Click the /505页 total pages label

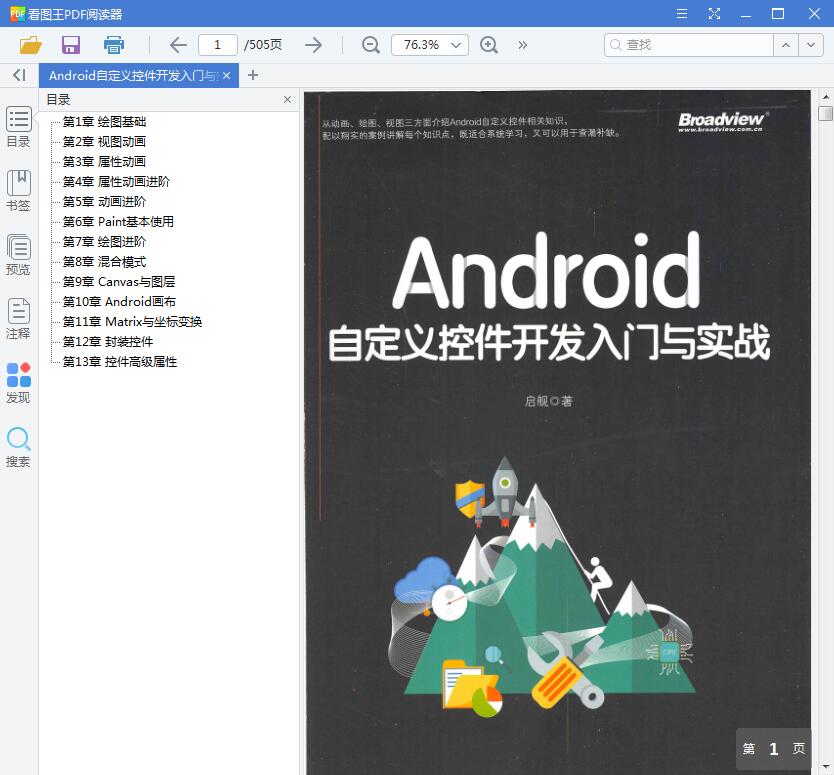[x=263, y=45]
